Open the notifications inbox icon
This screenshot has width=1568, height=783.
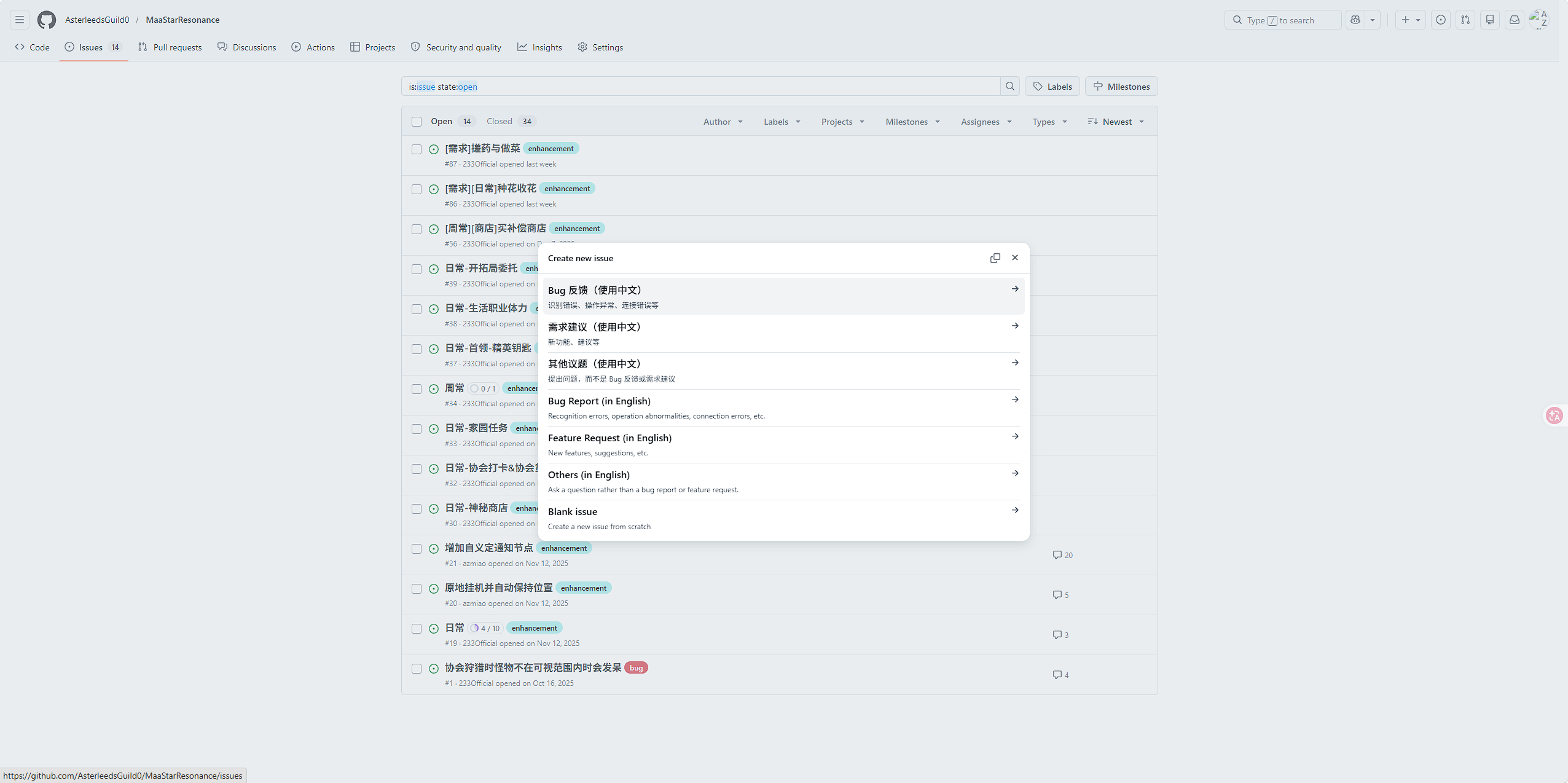coord(1515,20)
